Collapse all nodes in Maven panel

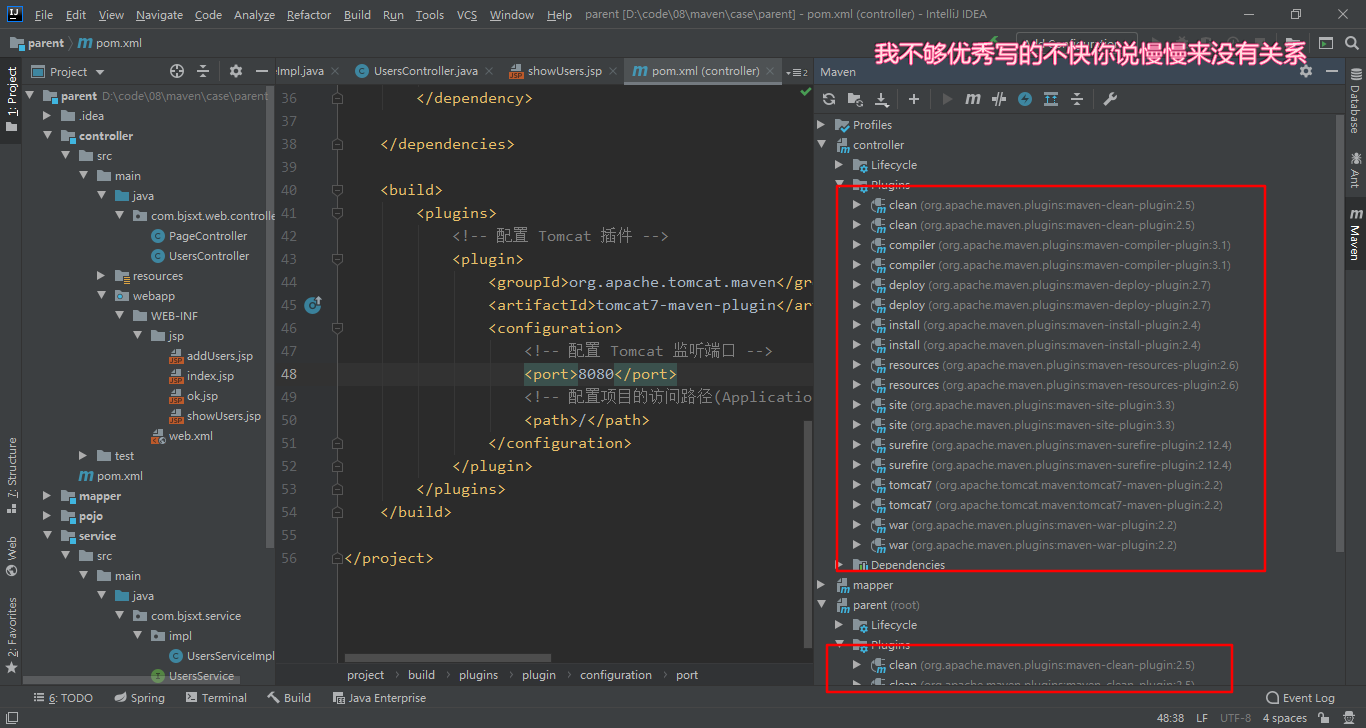pyautogui.click(x=1077, y=99)
